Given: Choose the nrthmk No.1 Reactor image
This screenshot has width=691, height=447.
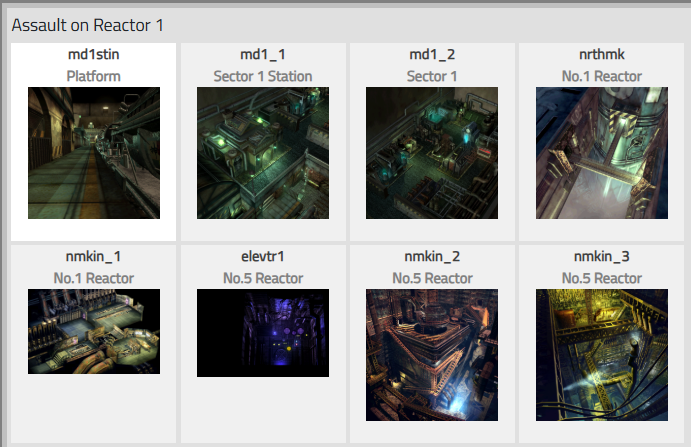Looking at the screenshot, I should point(602,153).
